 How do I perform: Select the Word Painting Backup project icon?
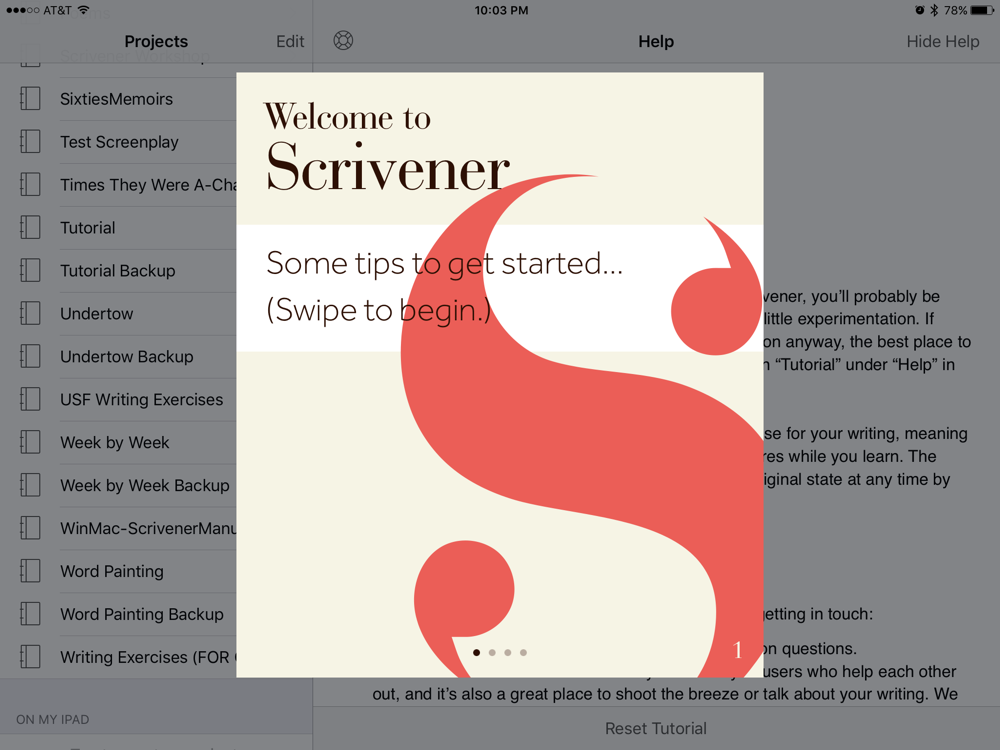tap(30, 614)
